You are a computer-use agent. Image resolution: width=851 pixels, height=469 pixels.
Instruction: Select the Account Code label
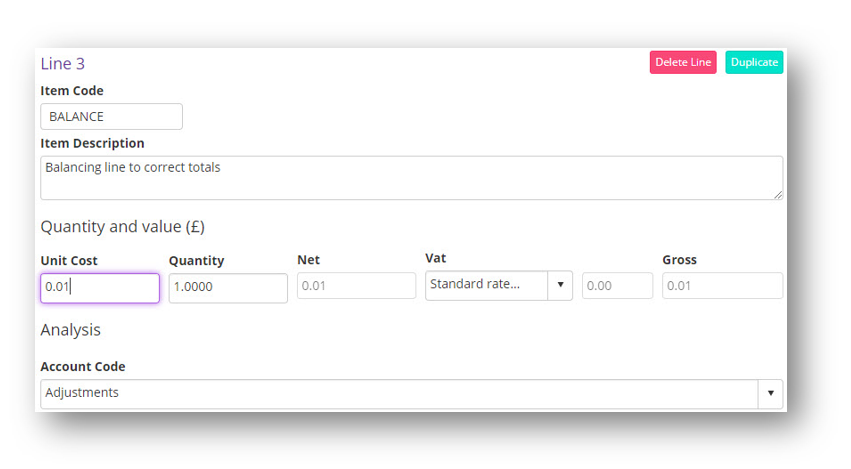82,367
